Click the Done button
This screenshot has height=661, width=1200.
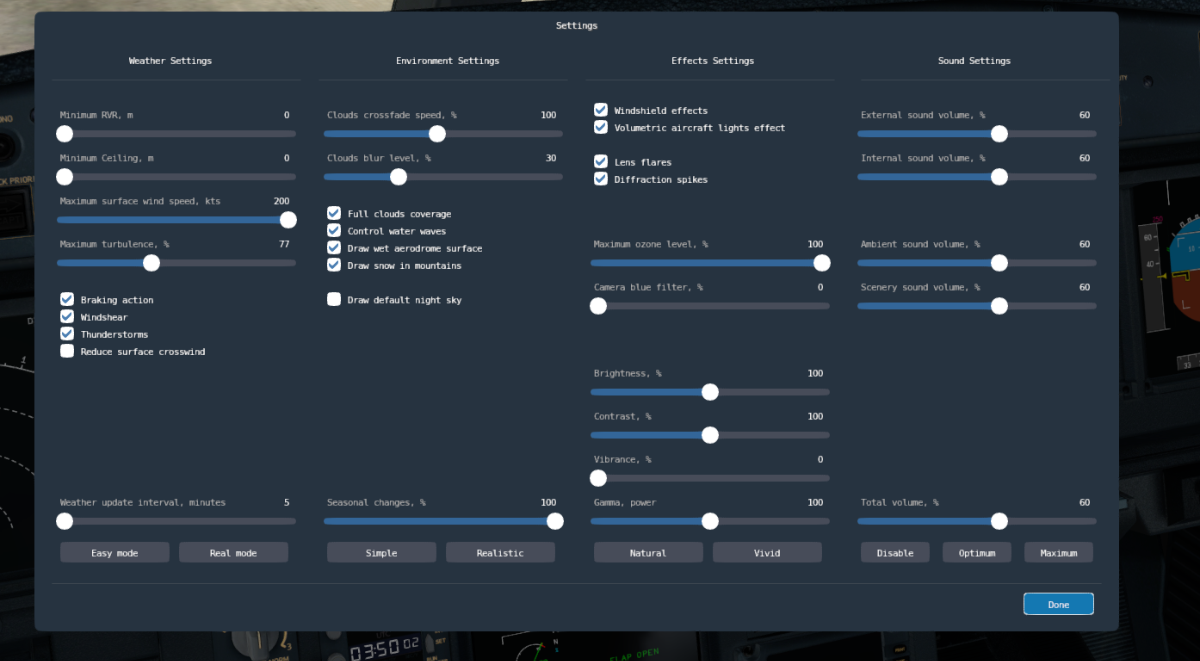pos(1058,604)
